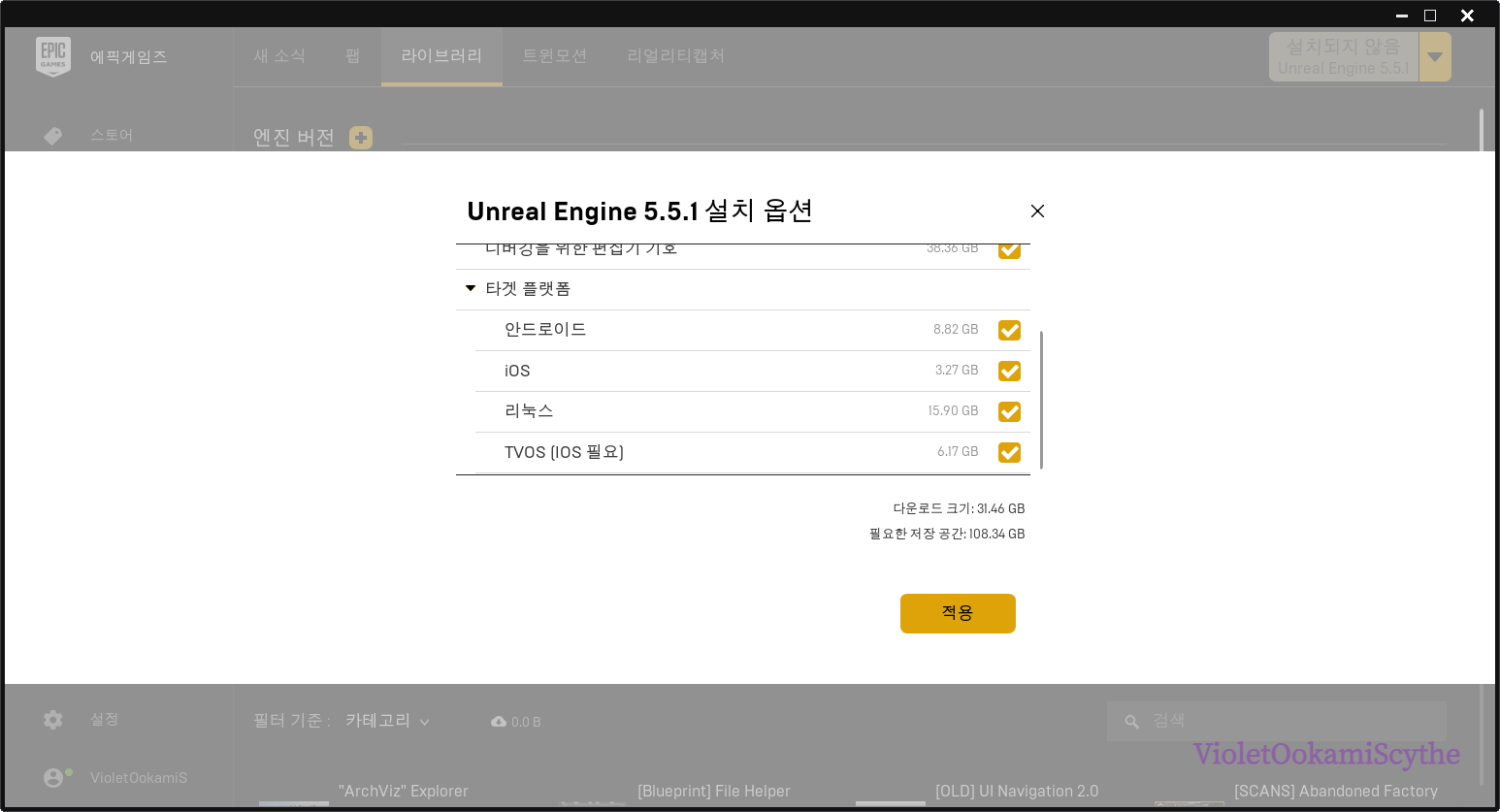Click the 적용 apply button
This screenshot has width=1500, height=812.
click(958, 613)
